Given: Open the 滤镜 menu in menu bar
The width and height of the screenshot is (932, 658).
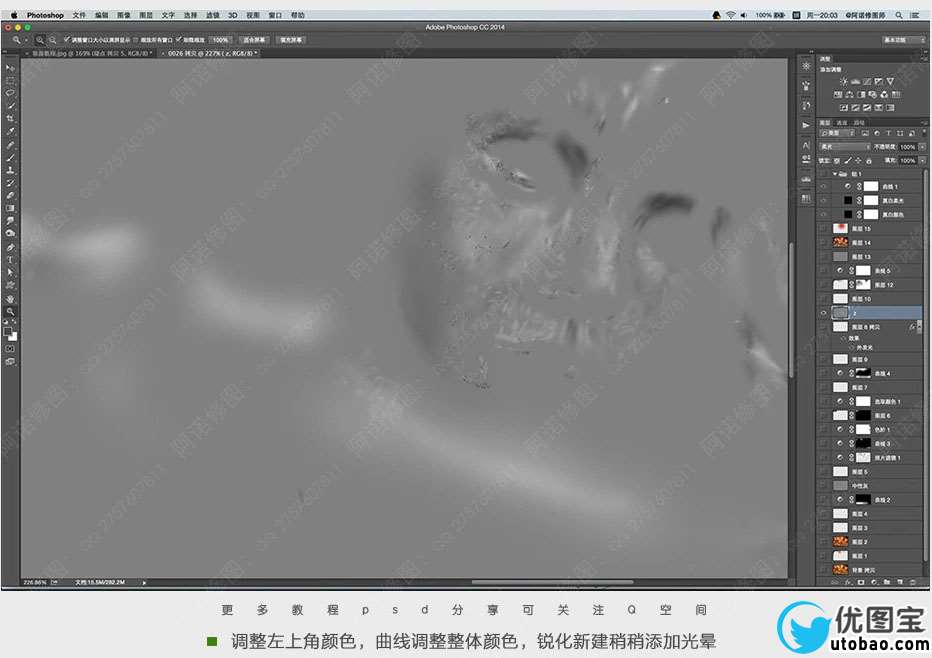Looking at the screenshot, I should point(212,16).
